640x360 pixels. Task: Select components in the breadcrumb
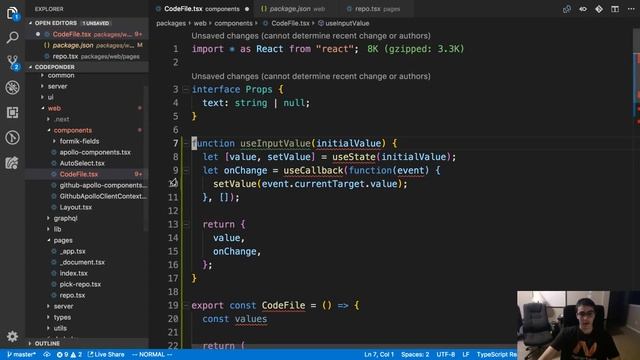233,23
